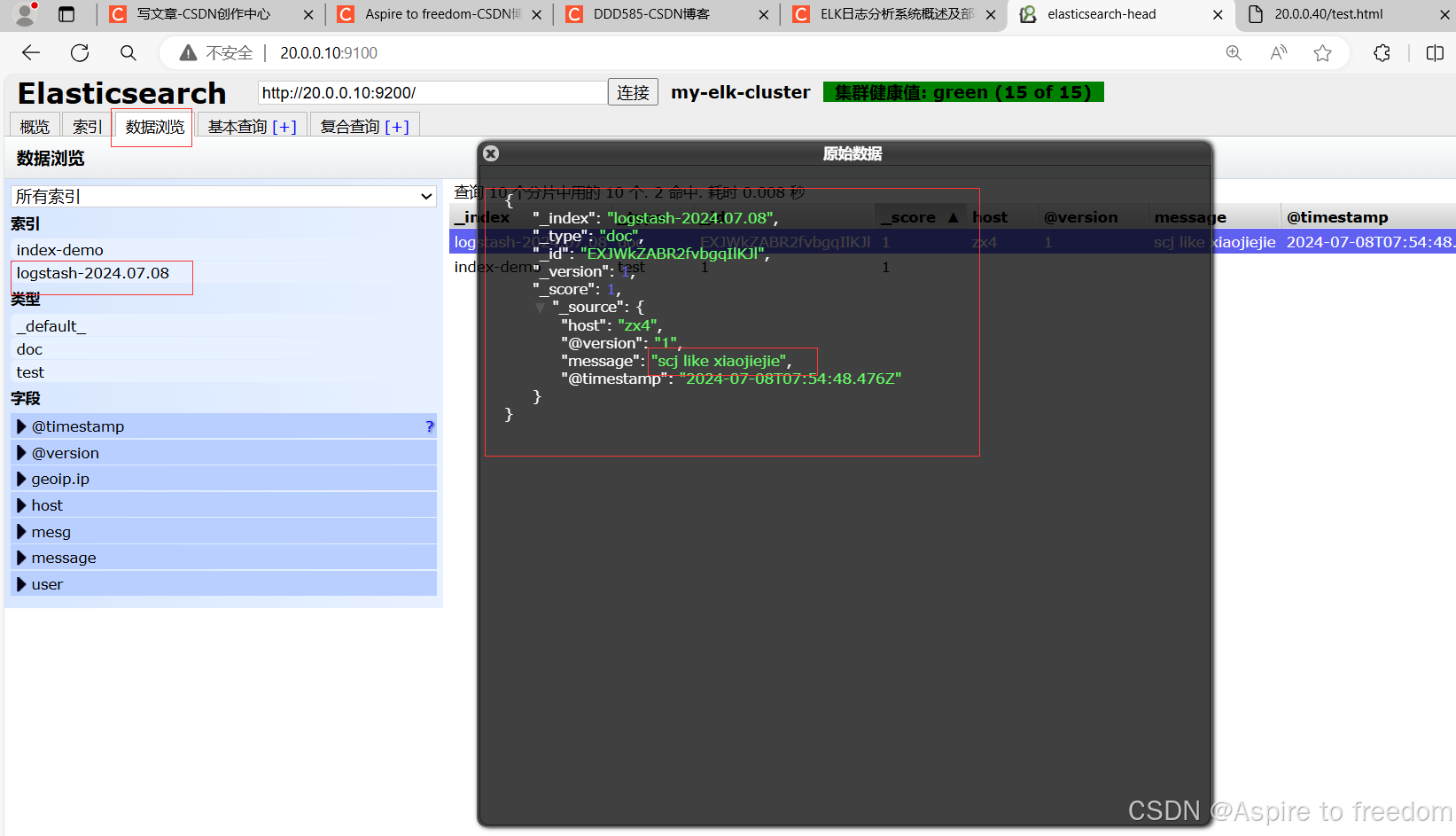Expand the message field filter
Screen dimensions: 1456x836
21,558
